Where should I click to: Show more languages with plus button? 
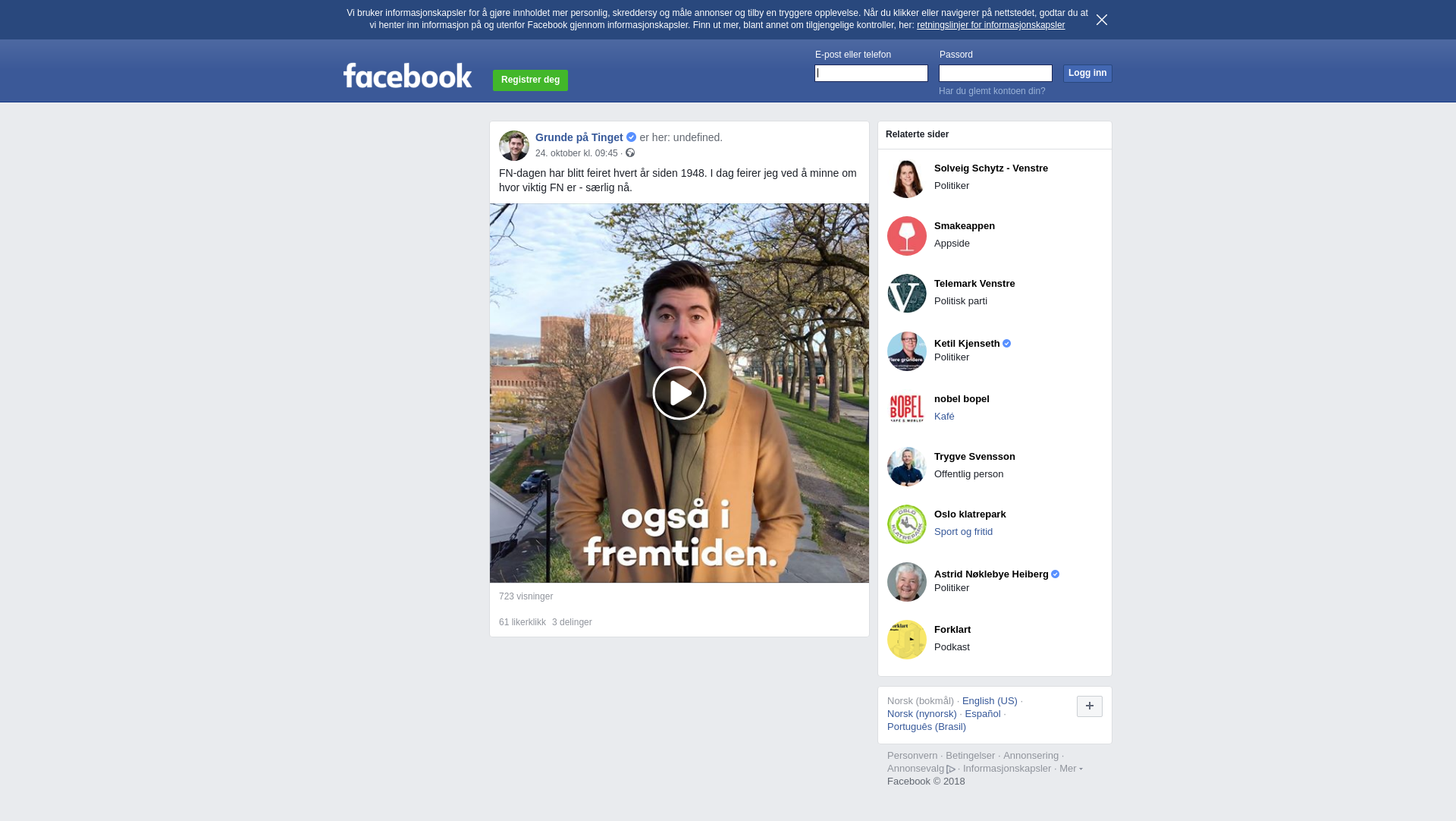(x=1090, y=706)
